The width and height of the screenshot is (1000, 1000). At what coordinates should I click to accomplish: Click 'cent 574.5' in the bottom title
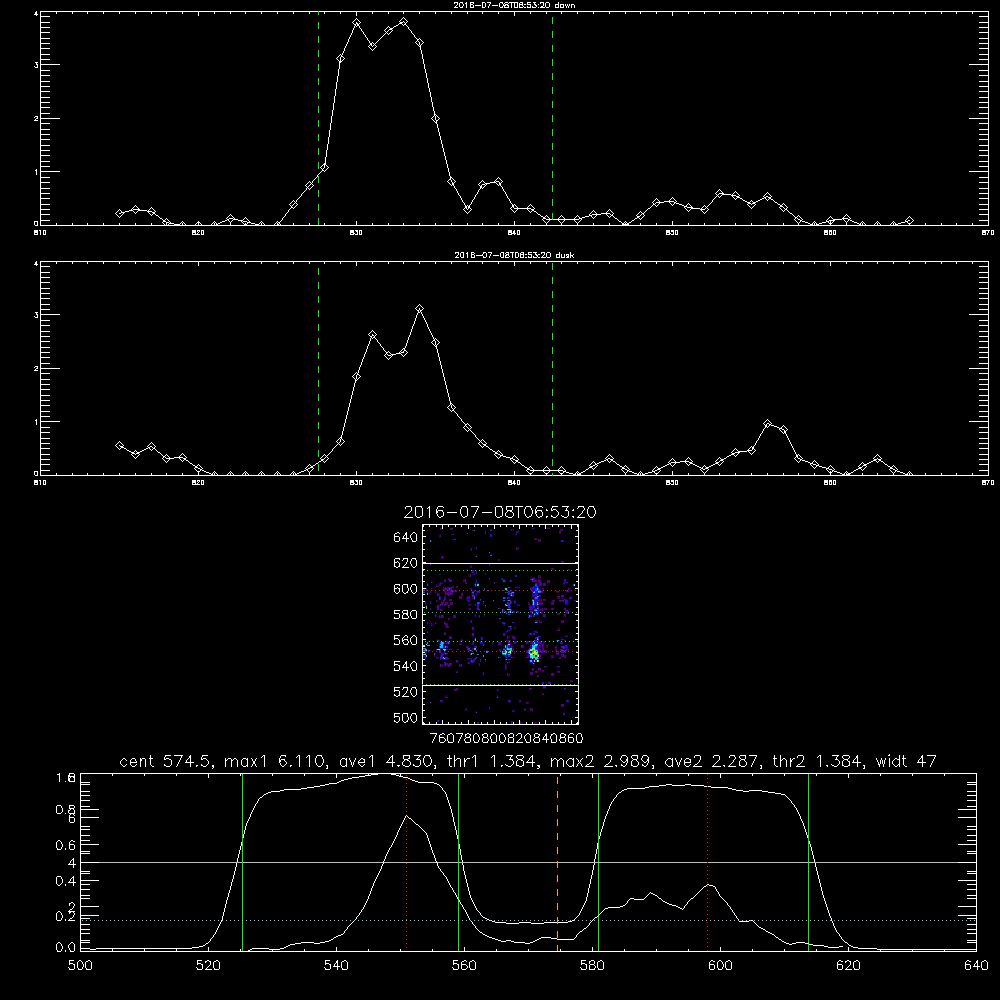click(166, 761)
